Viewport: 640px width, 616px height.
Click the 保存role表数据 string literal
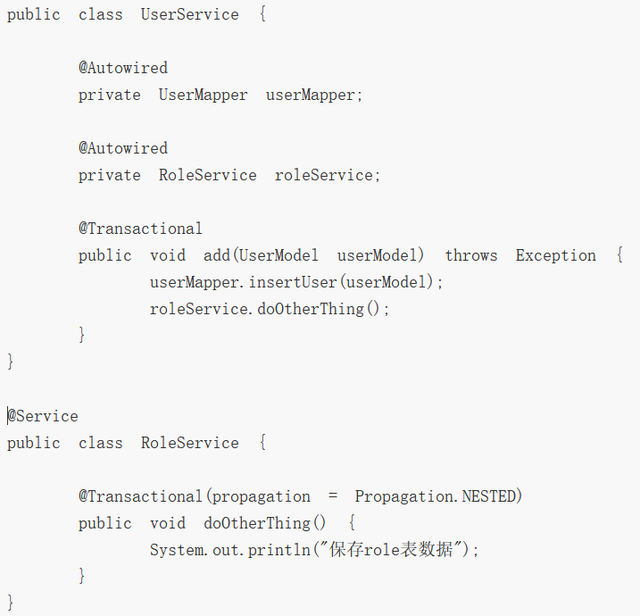click(x=391, y=550)
